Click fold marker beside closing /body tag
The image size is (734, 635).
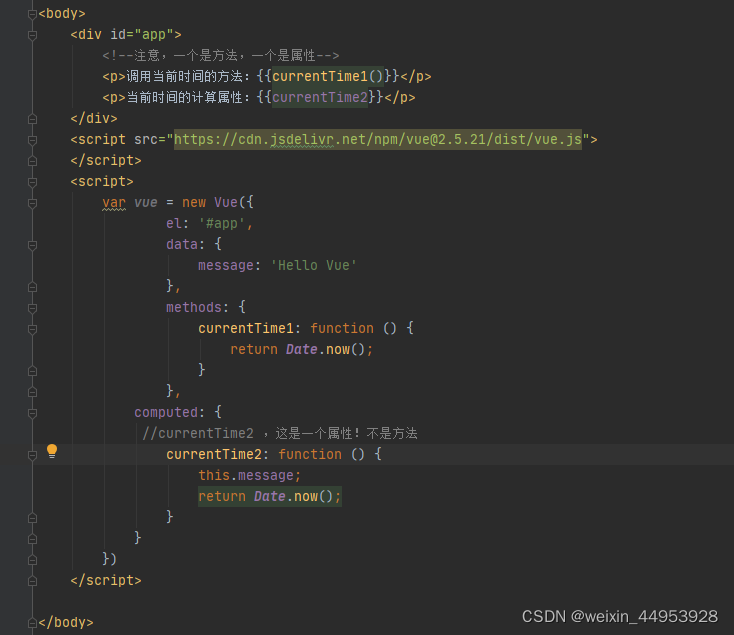click(32, 623)
